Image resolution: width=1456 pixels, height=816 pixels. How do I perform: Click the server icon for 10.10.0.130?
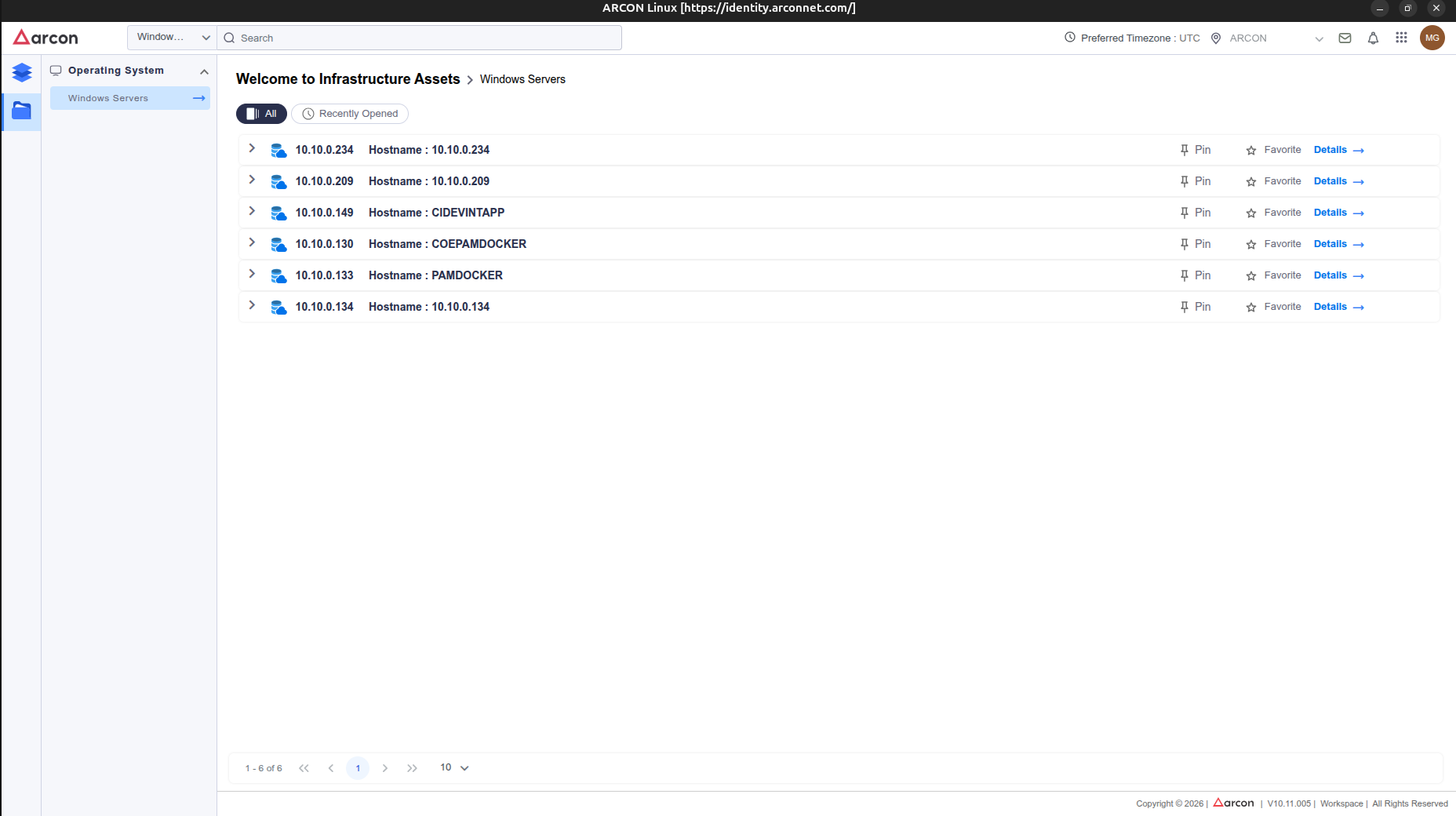coord(278,244)
